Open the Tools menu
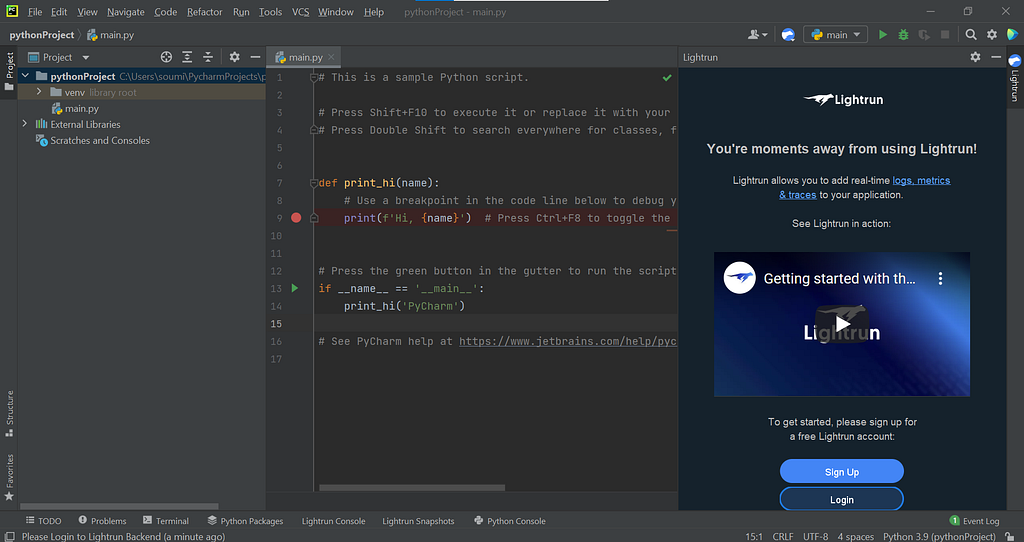The image size is (1024, 542). point(270,12)
